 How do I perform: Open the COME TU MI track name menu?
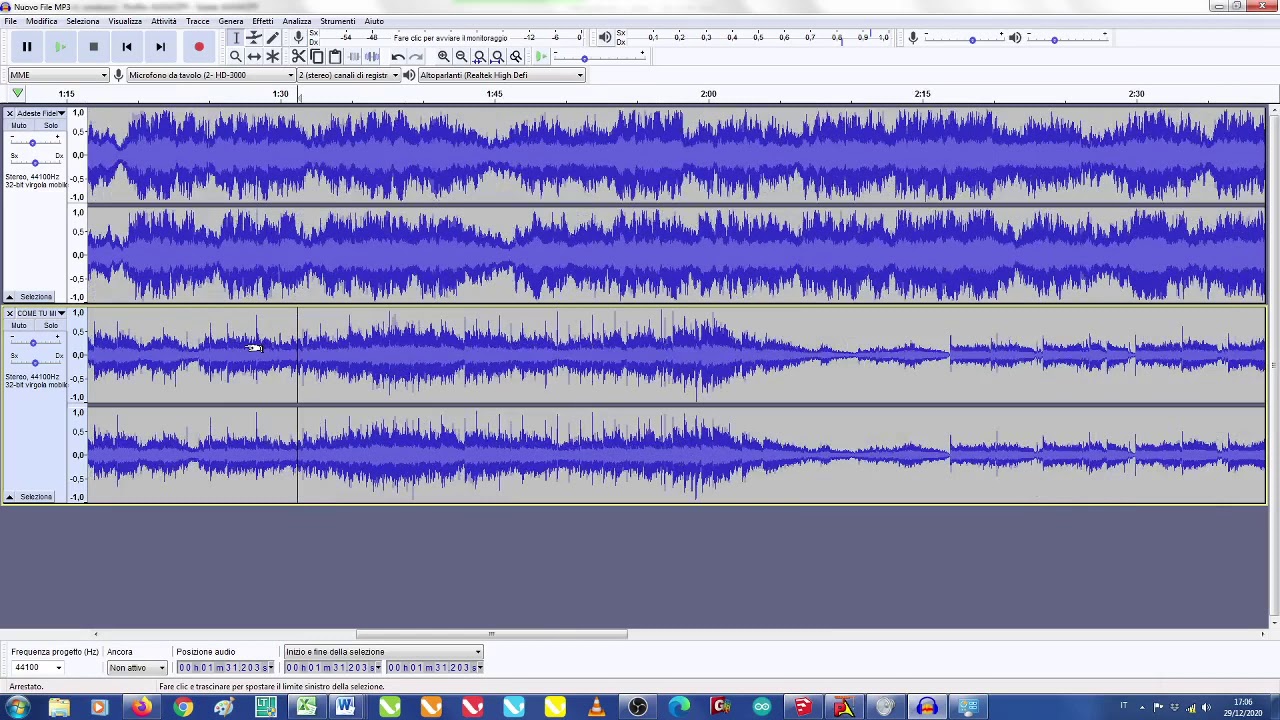41,314
